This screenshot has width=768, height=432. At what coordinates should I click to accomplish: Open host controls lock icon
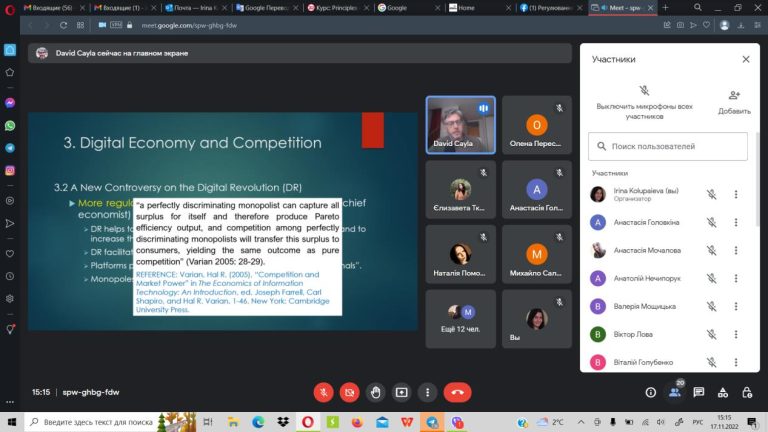pyautogui.click(x=747, y=392)
